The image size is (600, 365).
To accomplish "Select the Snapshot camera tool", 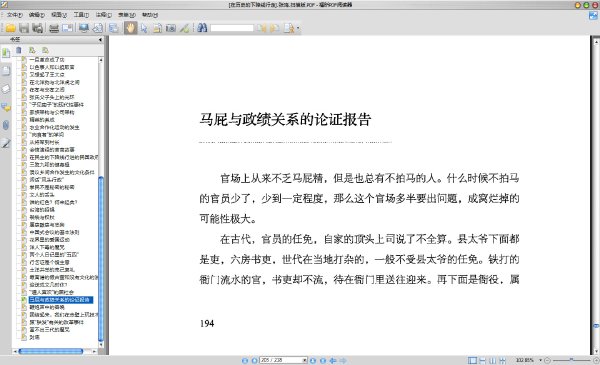I will 171,28.
